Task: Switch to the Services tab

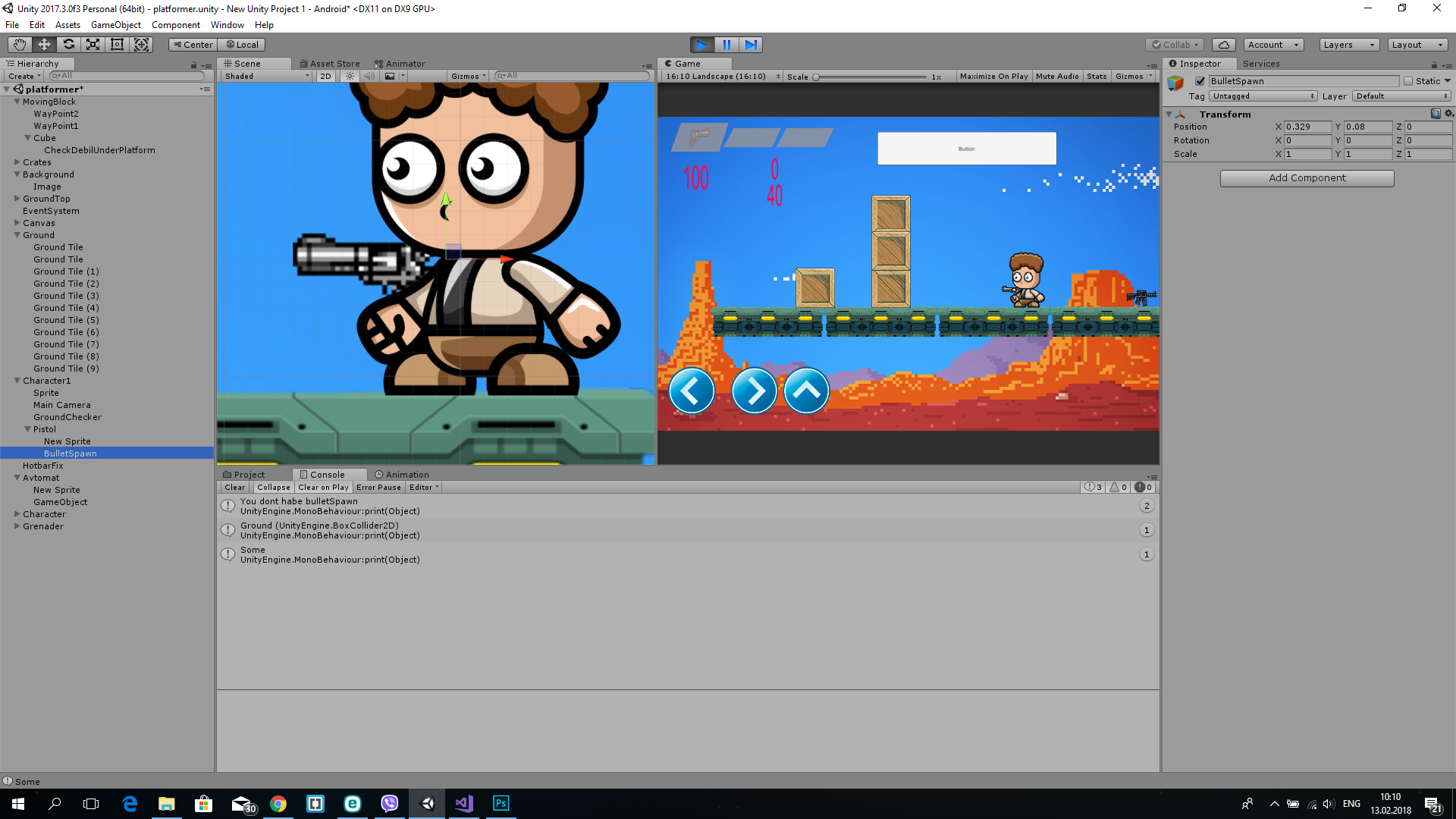Action: coord(1260,64)
